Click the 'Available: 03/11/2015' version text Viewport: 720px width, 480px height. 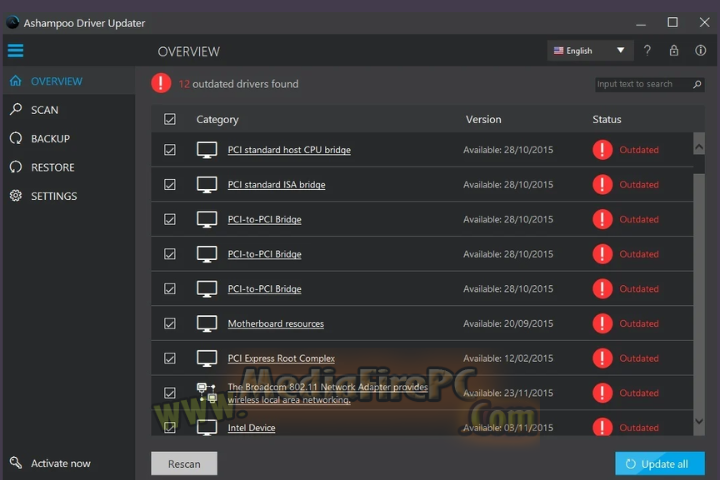[x=508, y=428]
